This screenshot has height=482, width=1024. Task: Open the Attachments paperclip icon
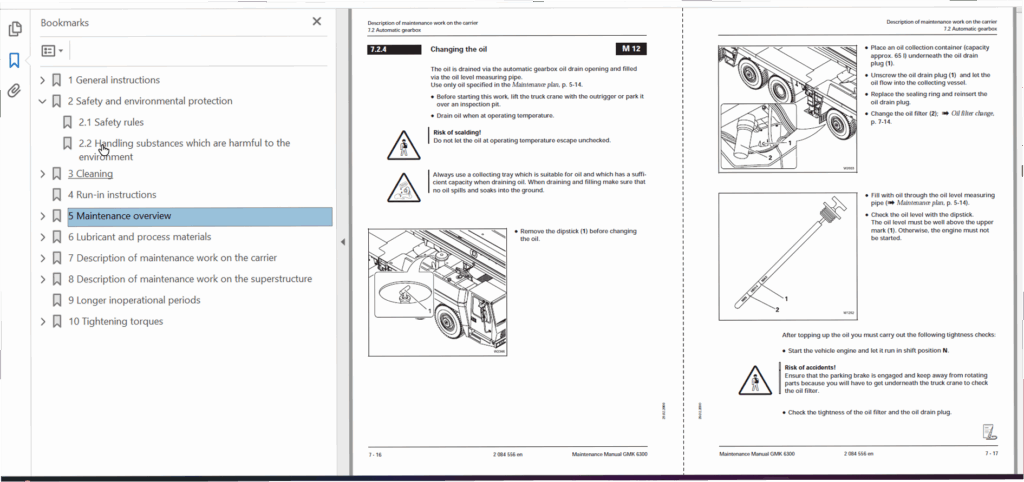14,91
